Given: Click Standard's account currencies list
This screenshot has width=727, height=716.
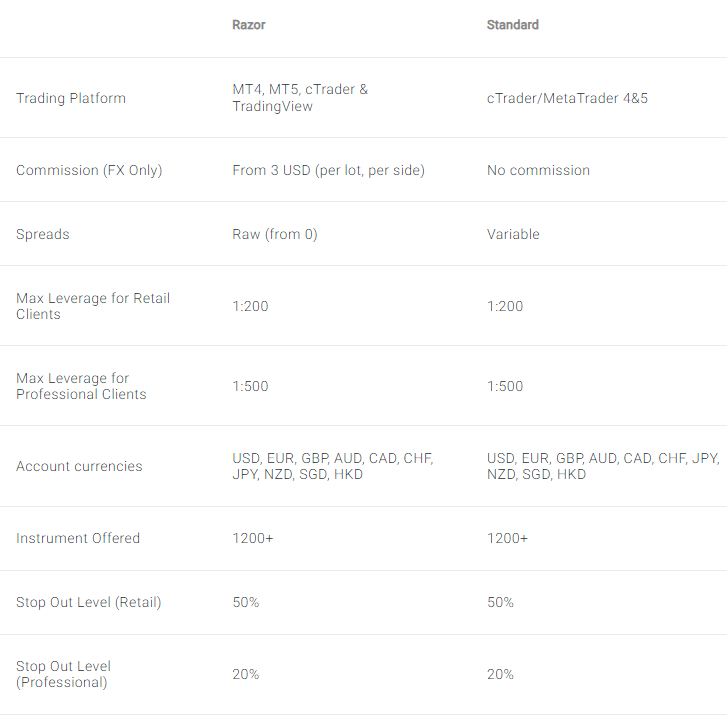Looking at the screenshot, I should tap(602, 466).
